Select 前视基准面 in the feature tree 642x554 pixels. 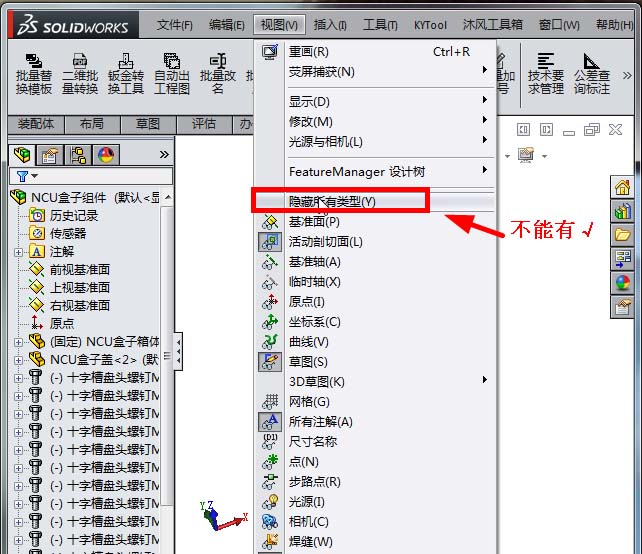tap(80, 270)
